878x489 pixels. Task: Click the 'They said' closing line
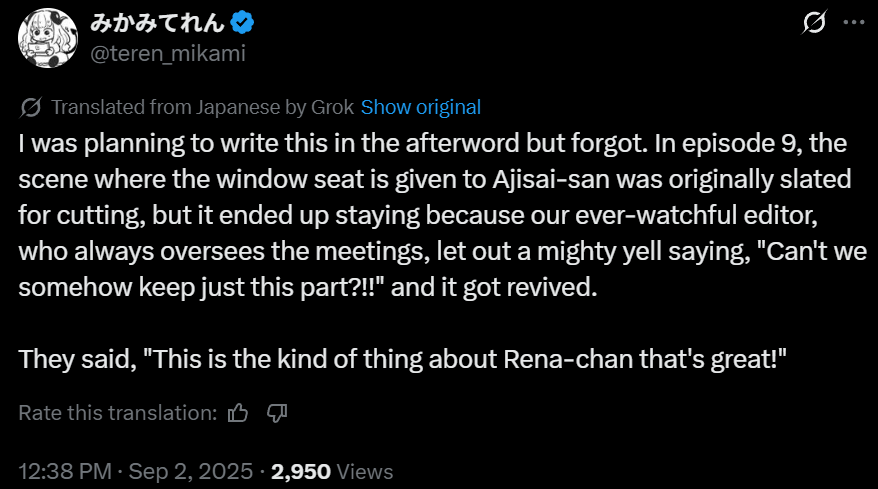[x=400, y=357]
